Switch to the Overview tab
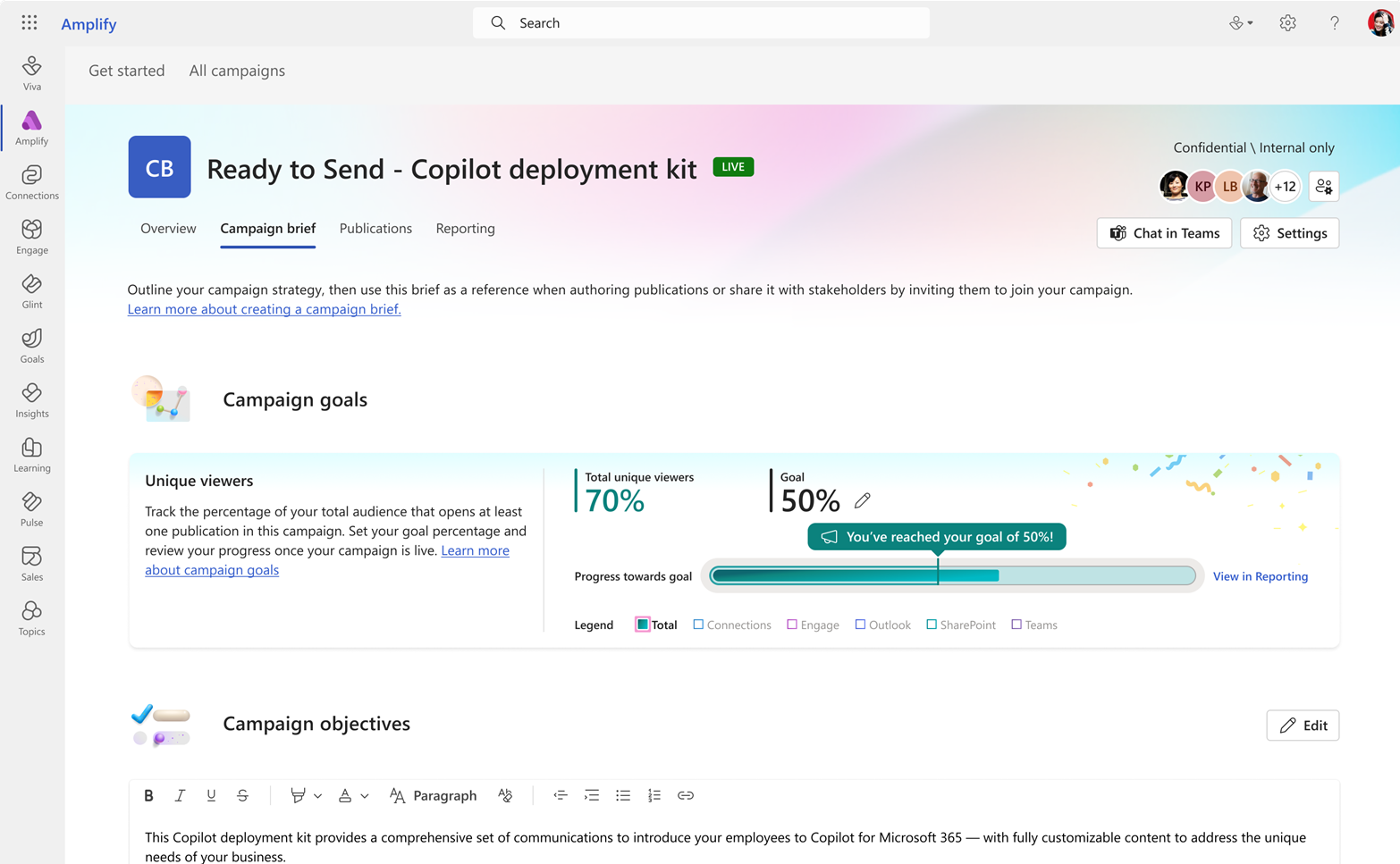 168,229
